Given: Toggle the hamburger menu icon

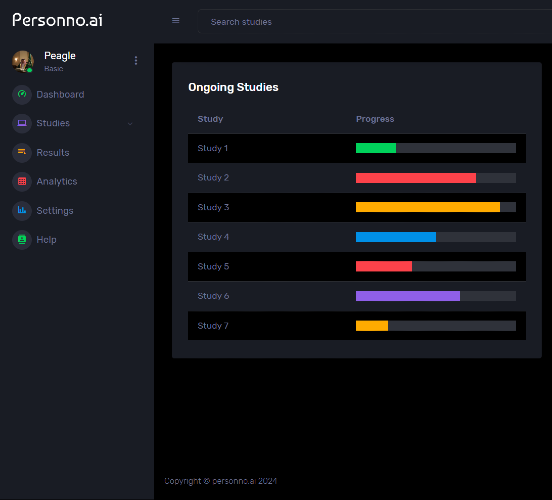Looking at the screenshot, I should [175, 21].
